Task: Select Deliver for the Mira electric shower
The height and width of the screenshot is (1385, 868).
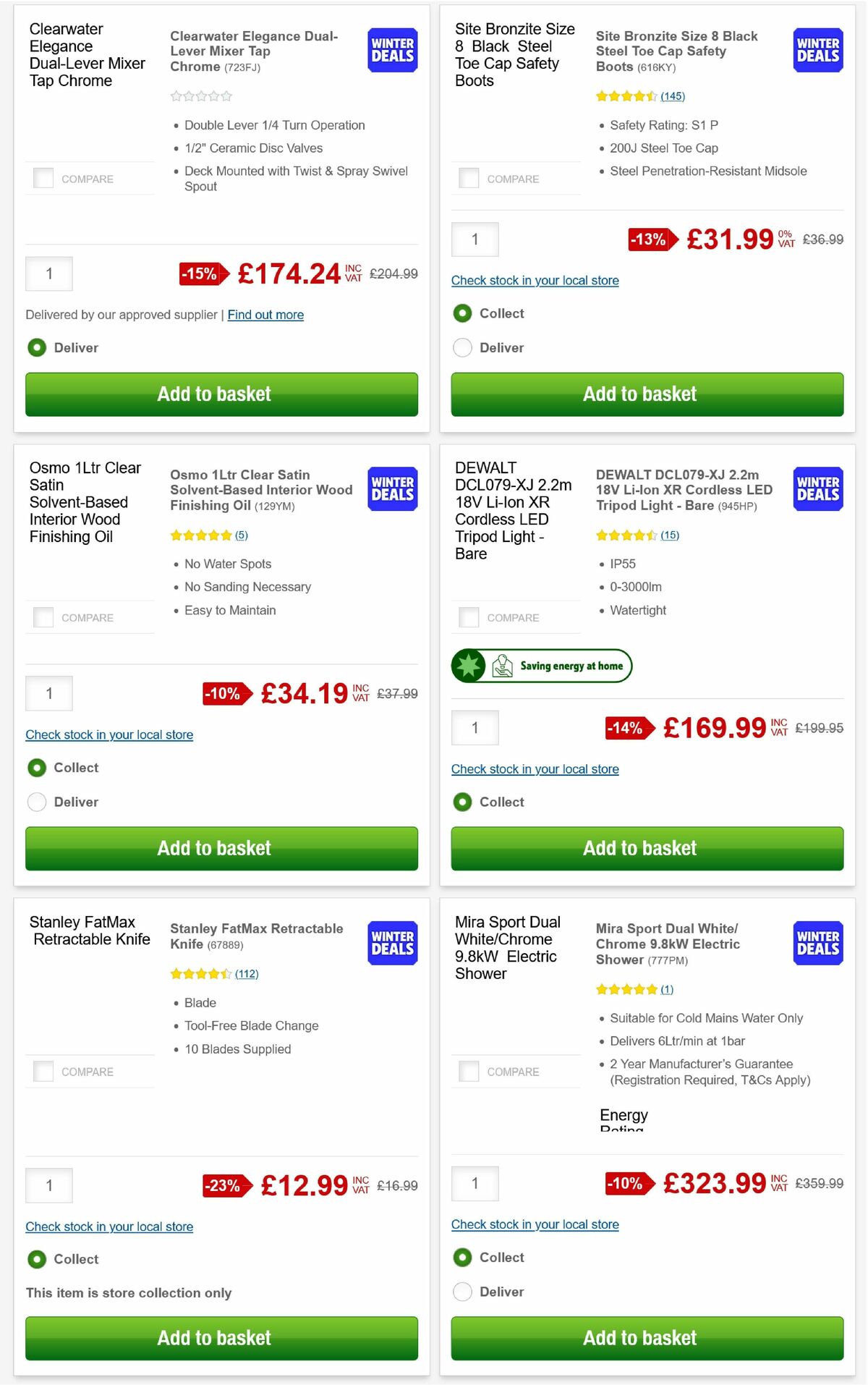Action: tap(462, 1292)
